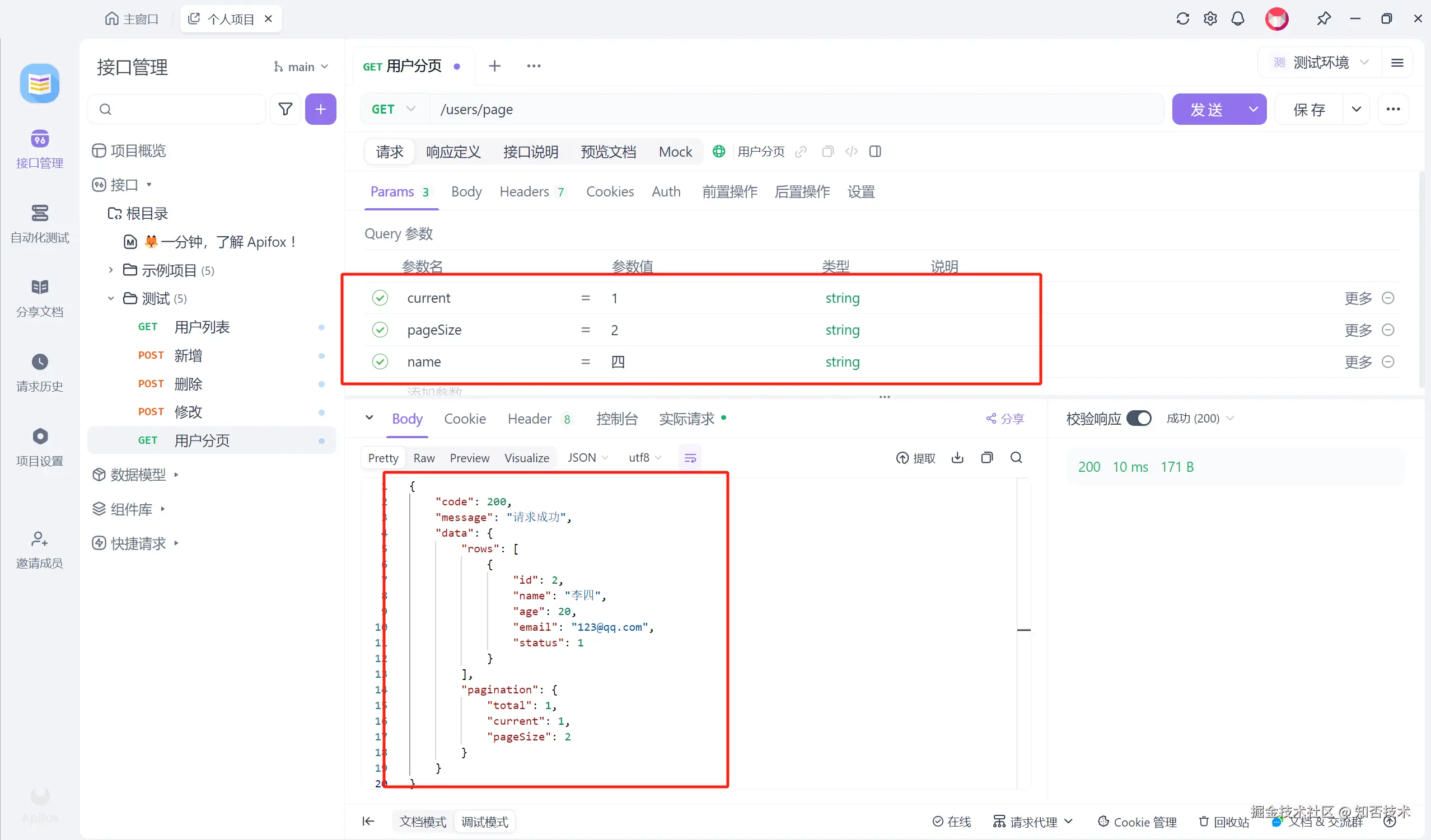Image resolution: width=1431 pixels, height=840 pixels.
Task: Click the 发送 send button
Action: pyautogui.click(x=1206, y=109)
